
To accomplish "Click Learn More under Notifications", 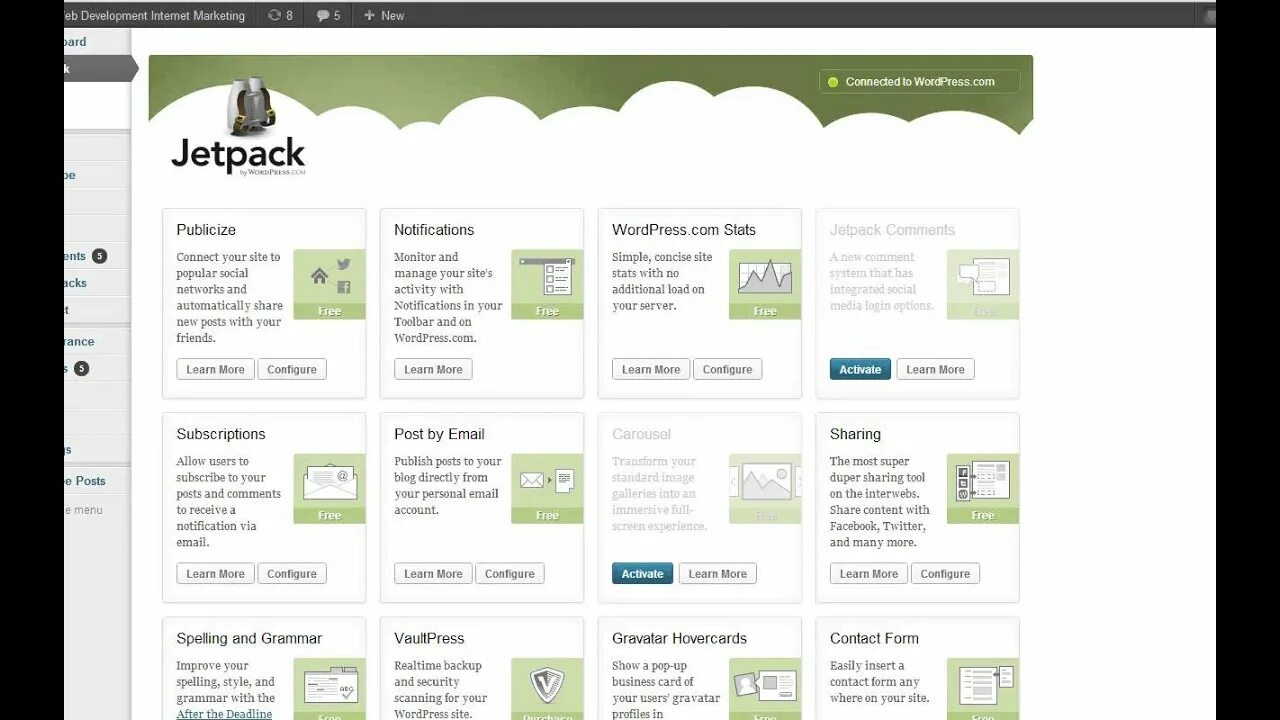I will coord(433,369).
